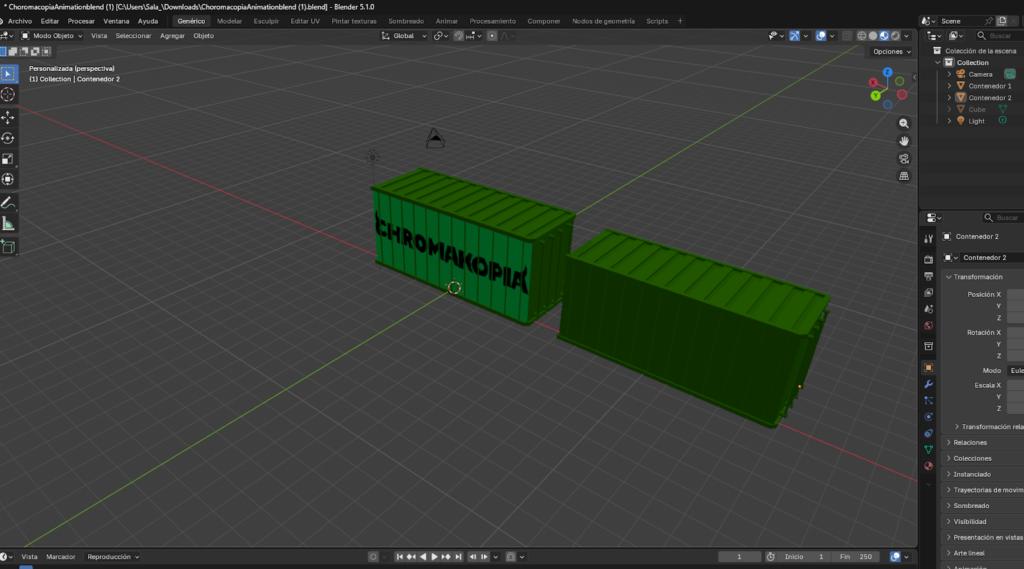
Task: Open the Scene properties tab
Action: coord(928,308)
